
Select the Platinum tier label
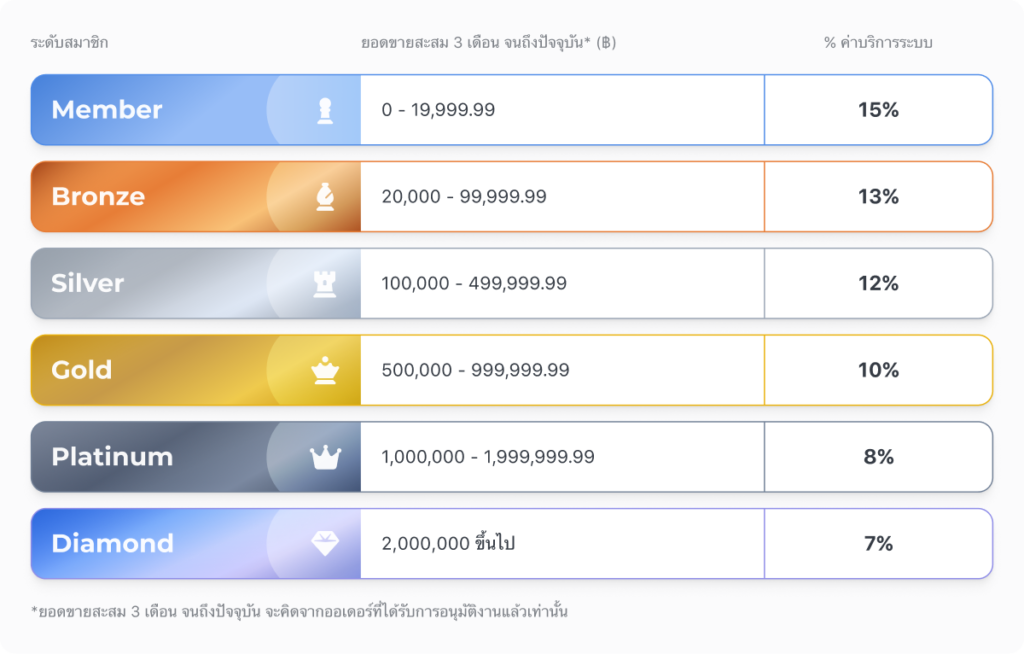(x=112, y=457)
